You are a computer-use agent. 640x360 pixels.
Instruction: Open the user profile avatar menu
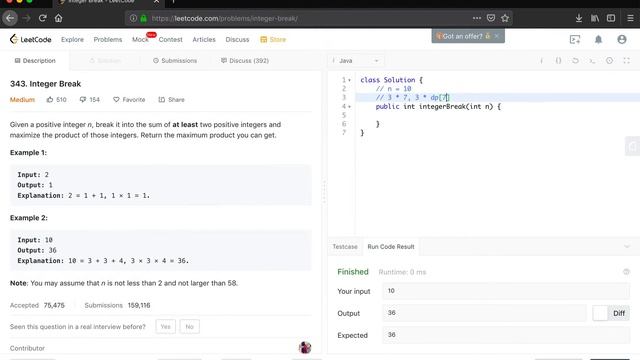(622, 40)
